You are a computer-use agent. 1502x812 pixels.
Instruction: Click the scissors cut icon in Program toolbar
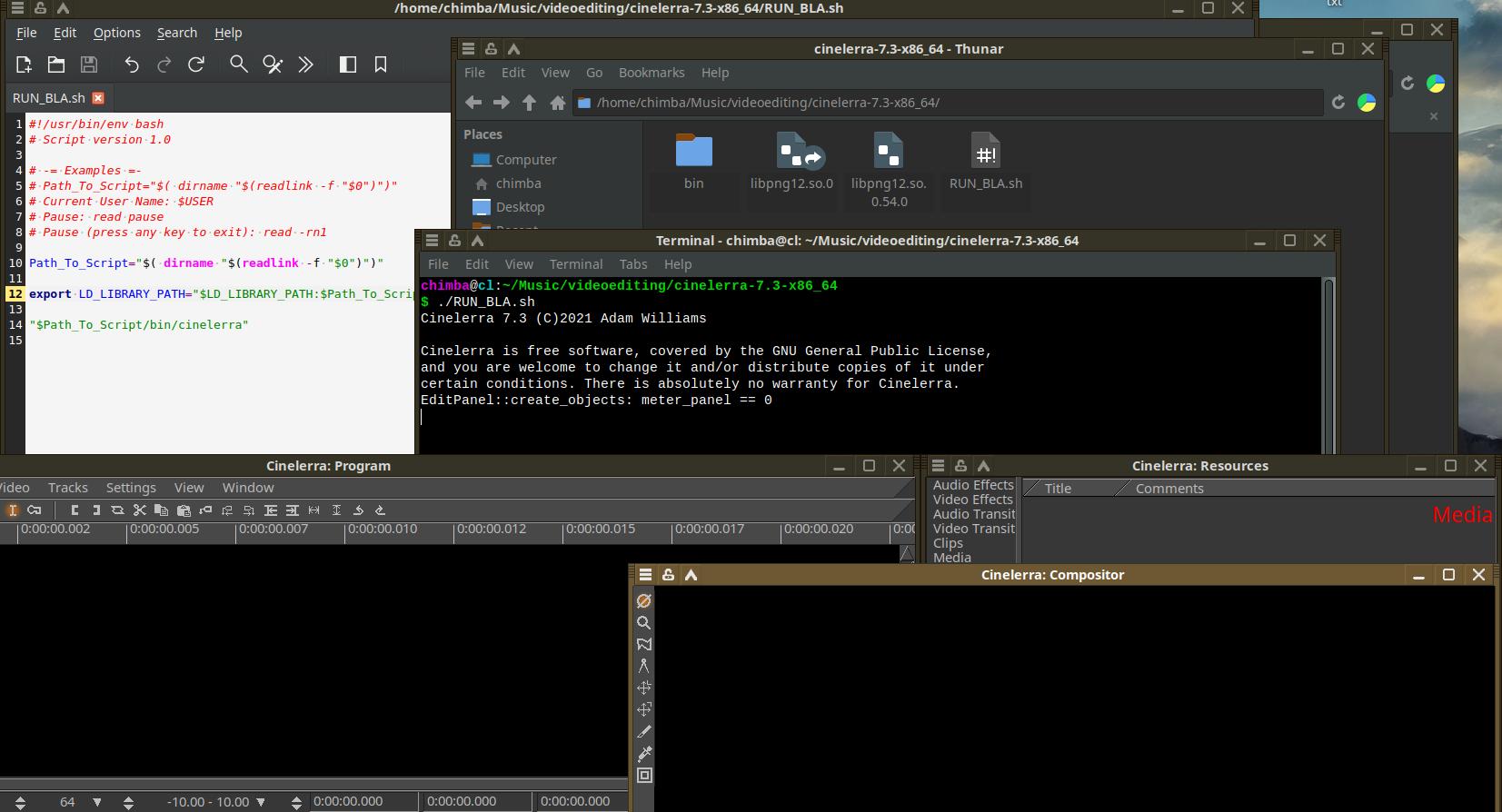click(x=139, y=510)
